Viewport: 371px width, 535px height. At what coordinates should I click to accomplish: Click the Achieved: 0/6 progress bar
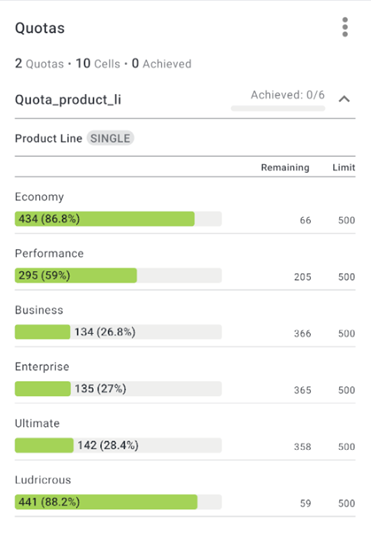pos(278,109)
